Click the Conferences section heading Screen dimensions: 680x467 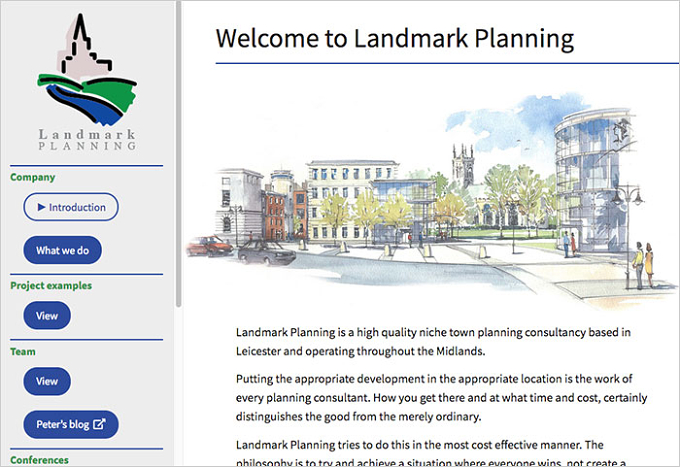tap(39, 460)
